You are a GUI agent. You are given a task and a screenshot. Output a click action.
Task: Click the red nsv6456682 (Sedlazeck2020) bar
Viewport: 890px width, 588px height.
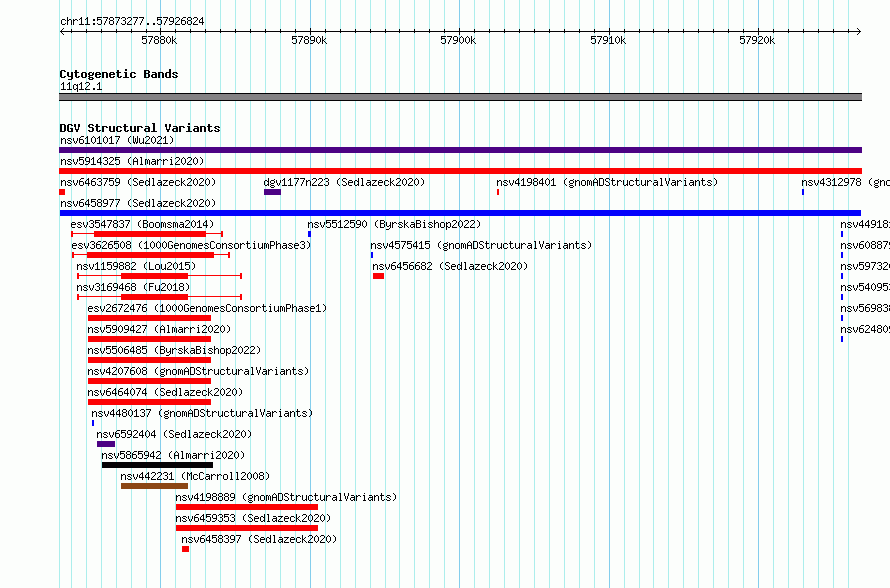(379, 276)
